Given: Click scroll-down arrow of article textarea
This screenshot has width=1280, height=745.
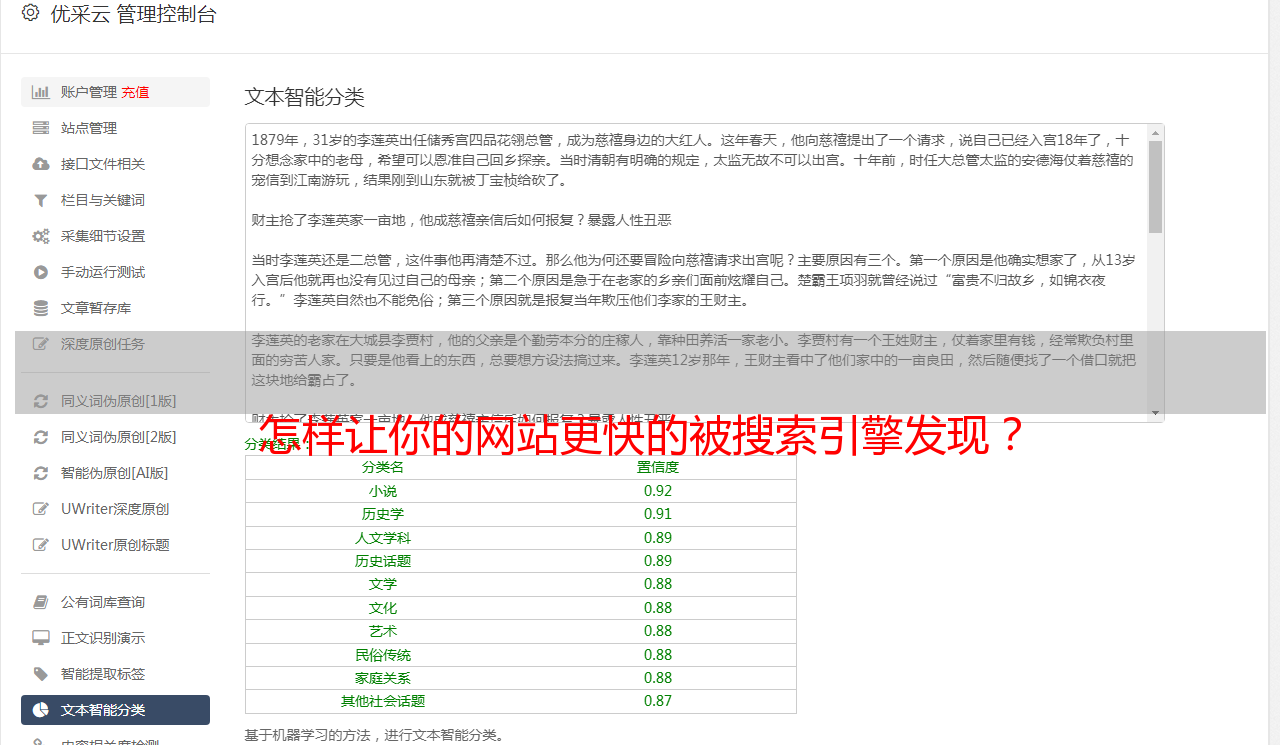Looking at the screenshot, I should tap(1156, 413).
